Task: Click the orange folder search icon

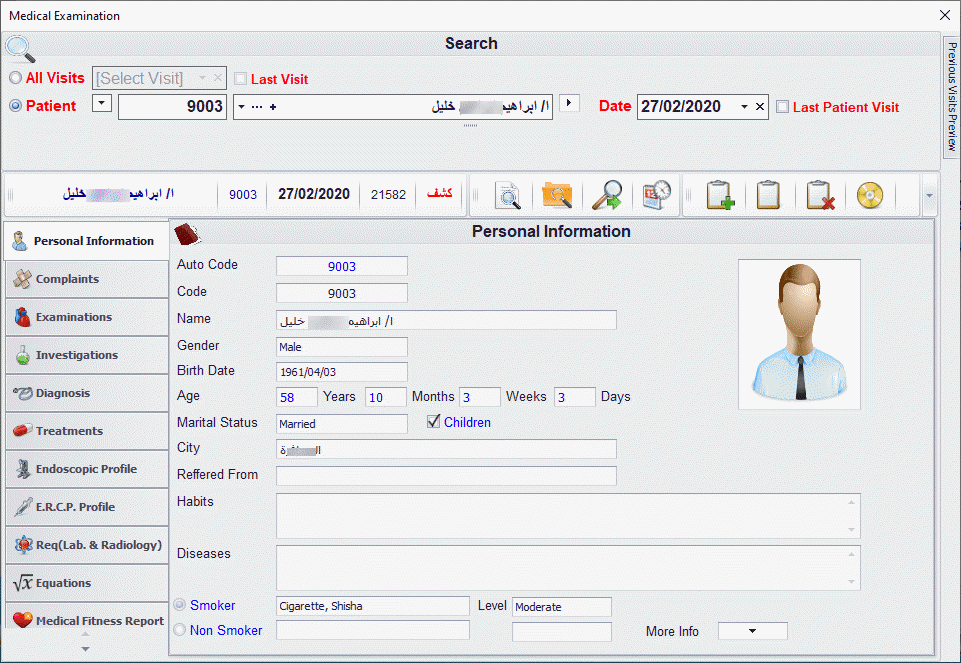Action: tap(556, 195)
